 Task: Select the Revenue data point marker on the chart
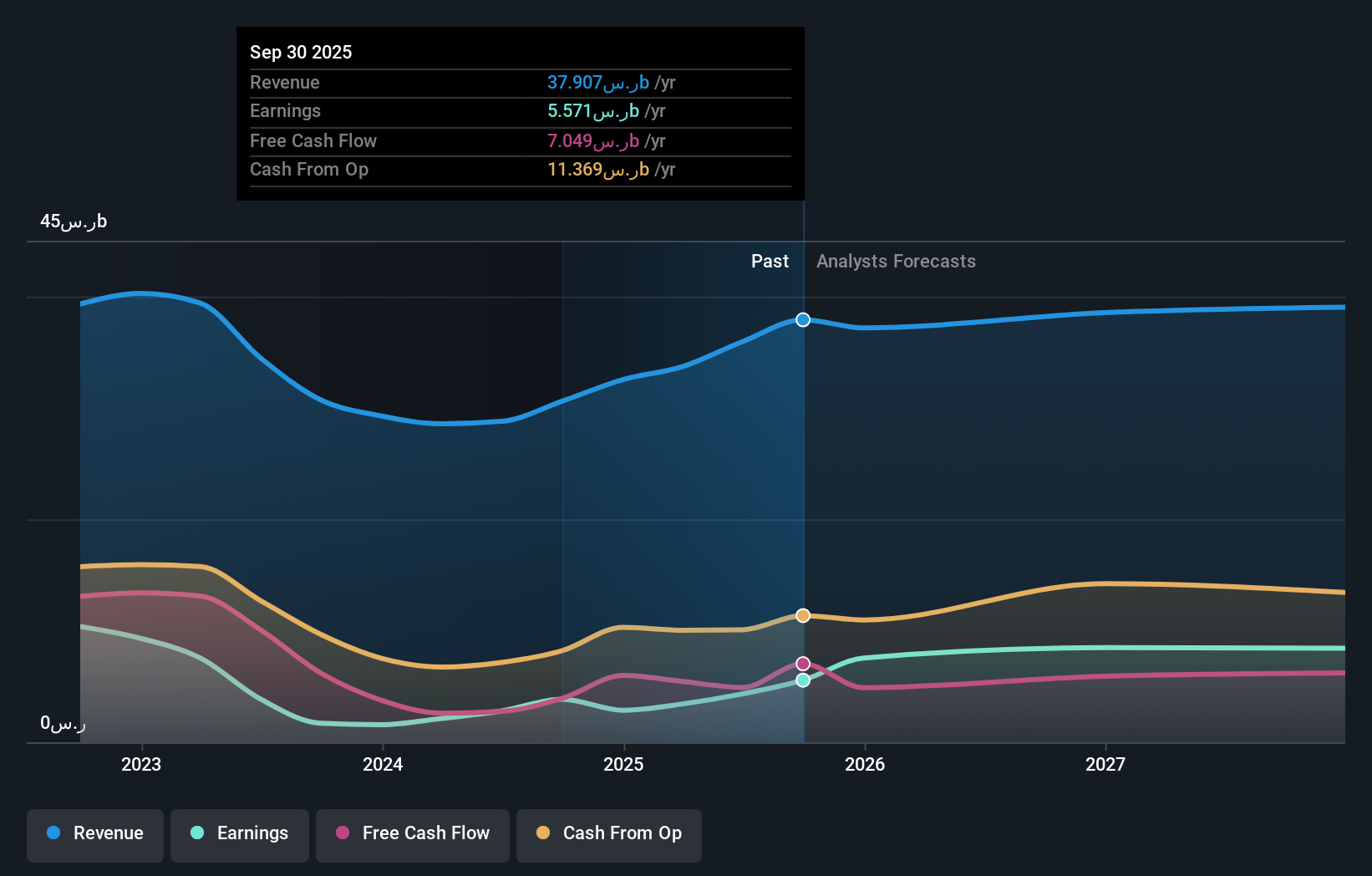[x=802, y=319]
